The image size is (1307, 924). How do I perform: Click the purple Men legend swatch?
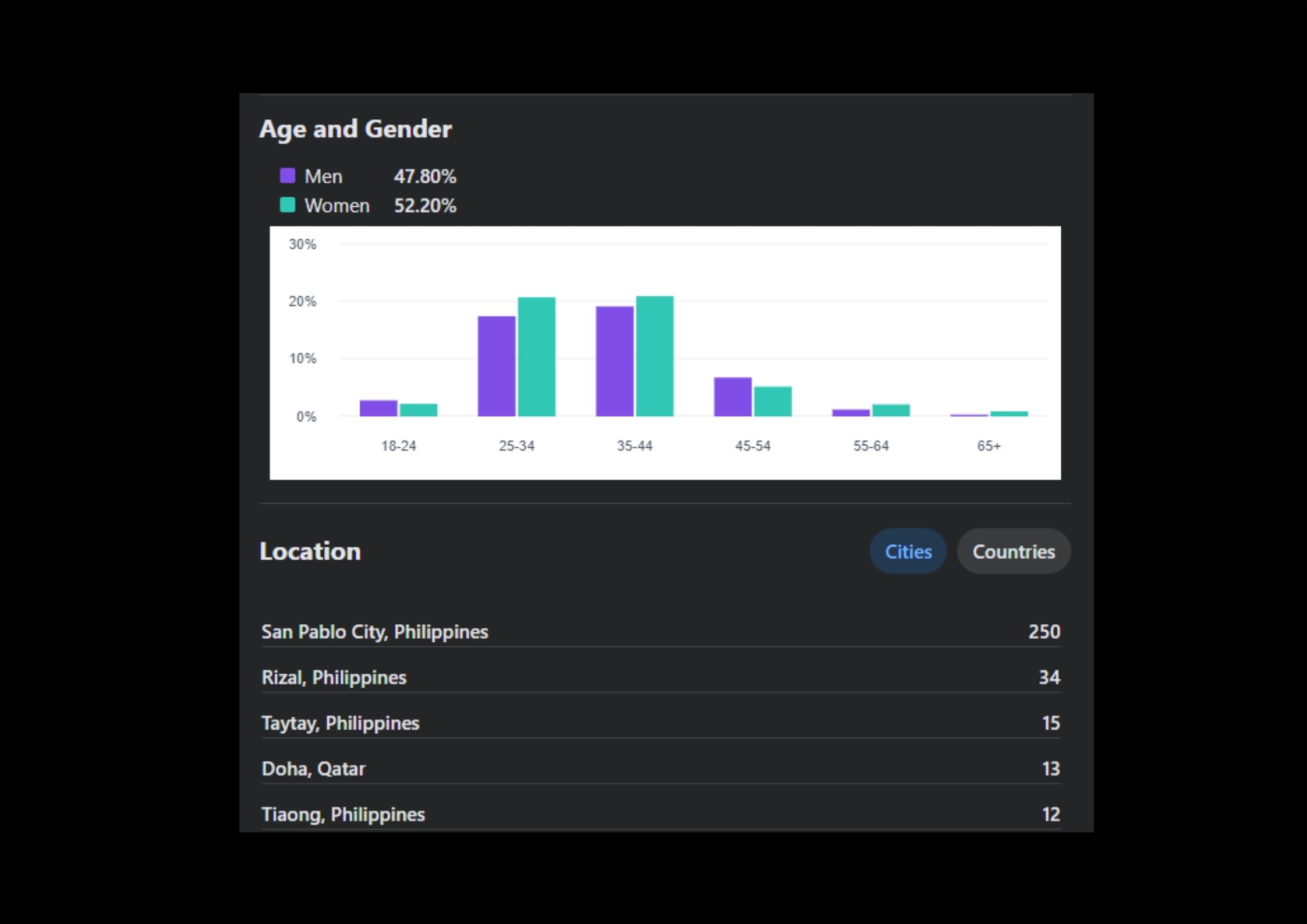288,176
